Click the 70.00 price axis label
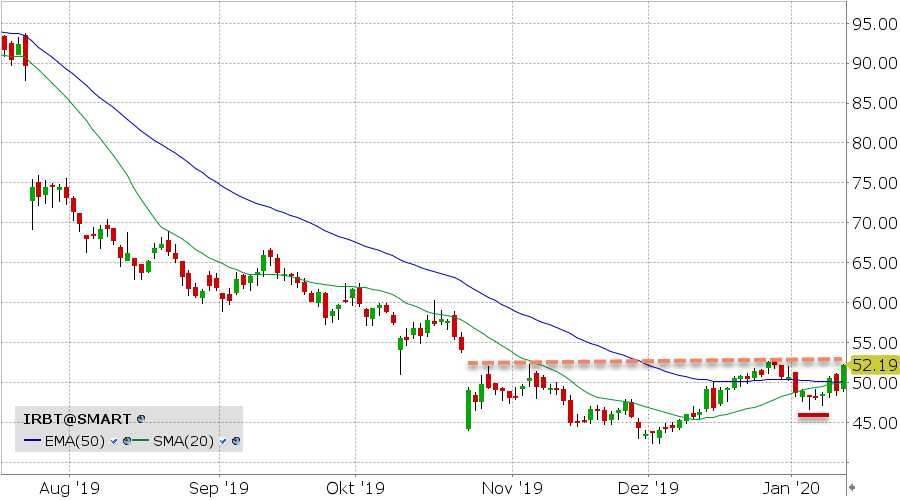 (875, 223)
